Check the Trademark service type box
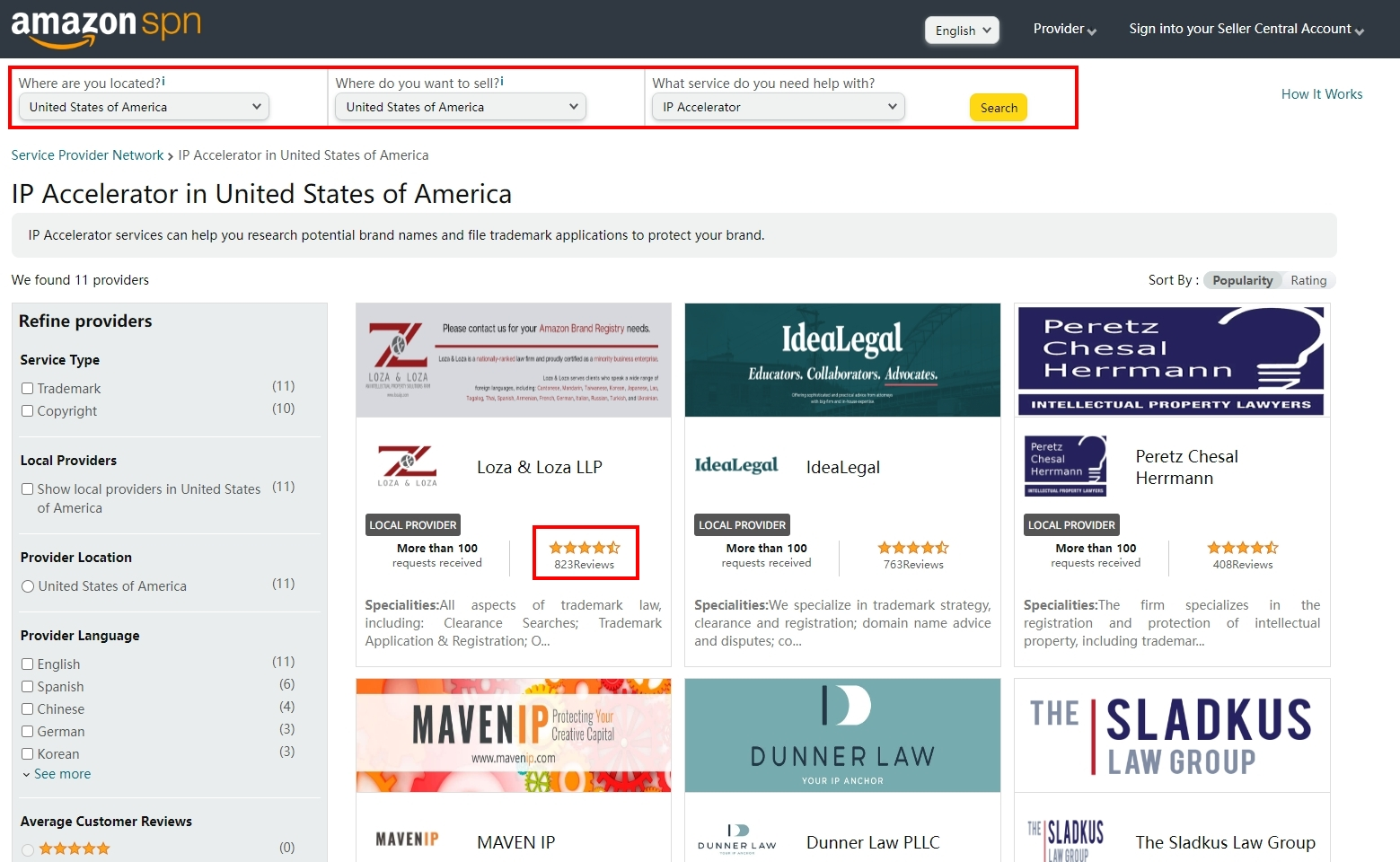Screen dimensions: 1400x862 click(x=28, y=389)
